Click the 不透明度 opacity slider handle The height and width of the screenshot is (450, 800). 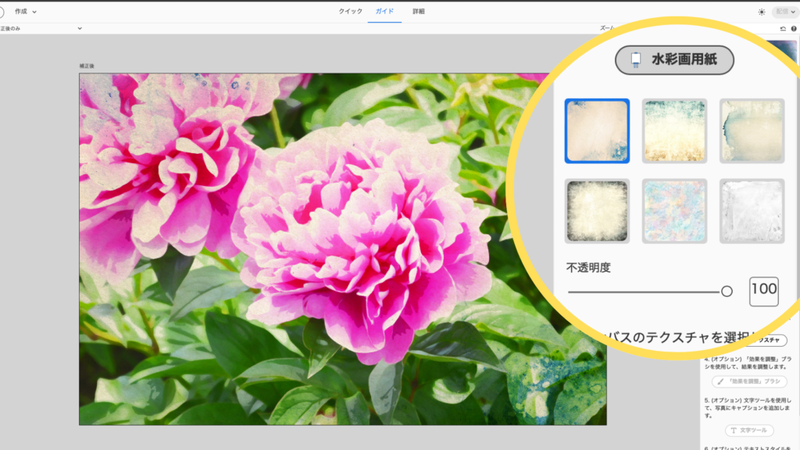click(727, 291)
